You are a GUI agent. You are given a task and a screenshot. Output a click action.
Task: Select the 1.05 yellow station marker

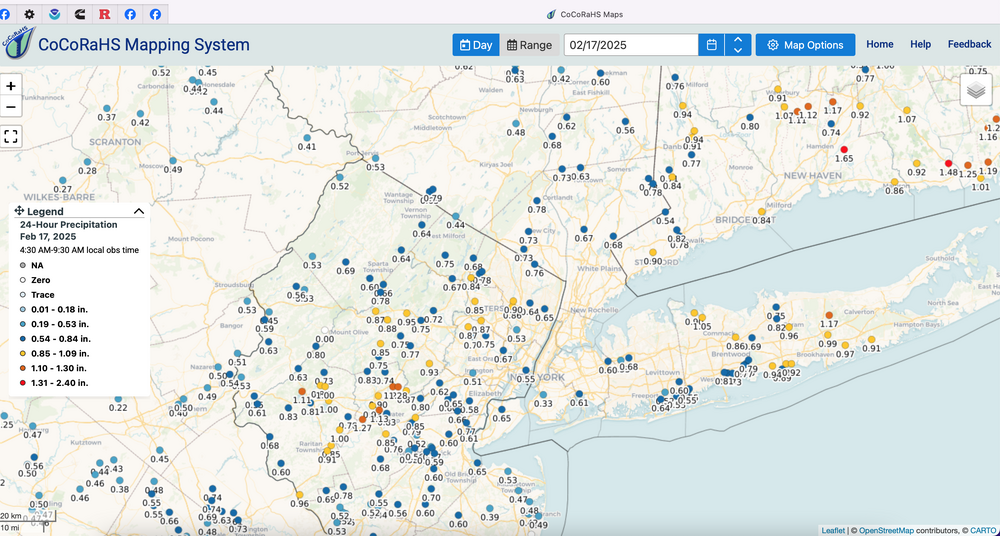pos(702,318)
